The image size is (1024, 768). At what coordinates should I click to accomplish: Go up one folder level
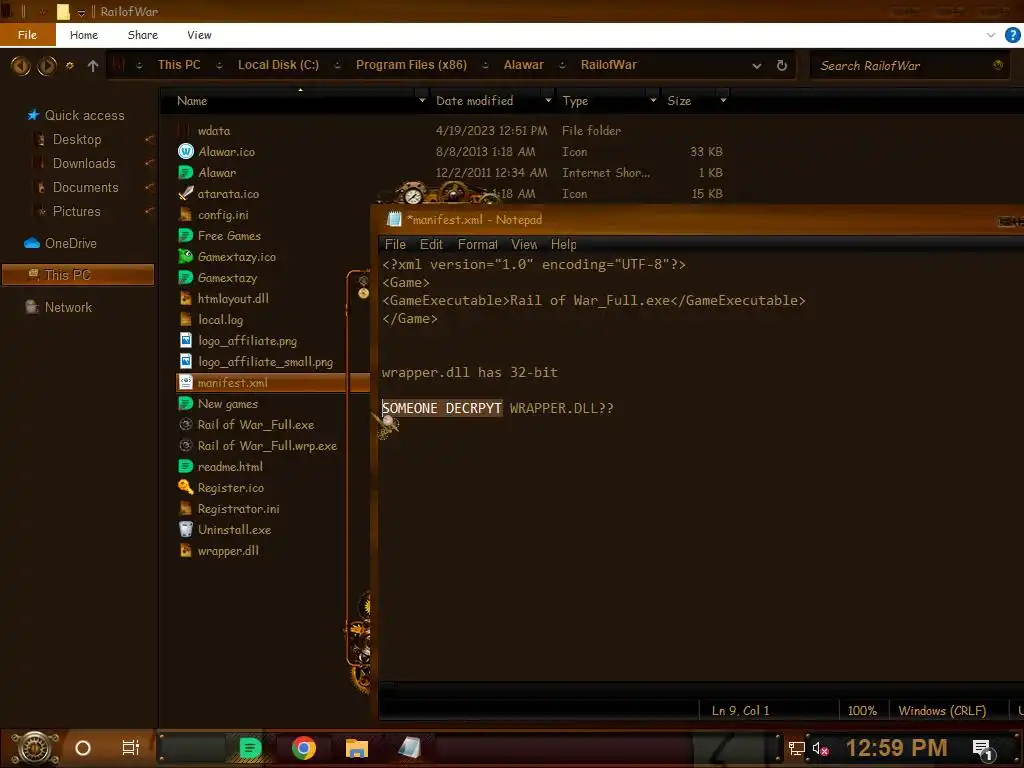coord(93,65)
